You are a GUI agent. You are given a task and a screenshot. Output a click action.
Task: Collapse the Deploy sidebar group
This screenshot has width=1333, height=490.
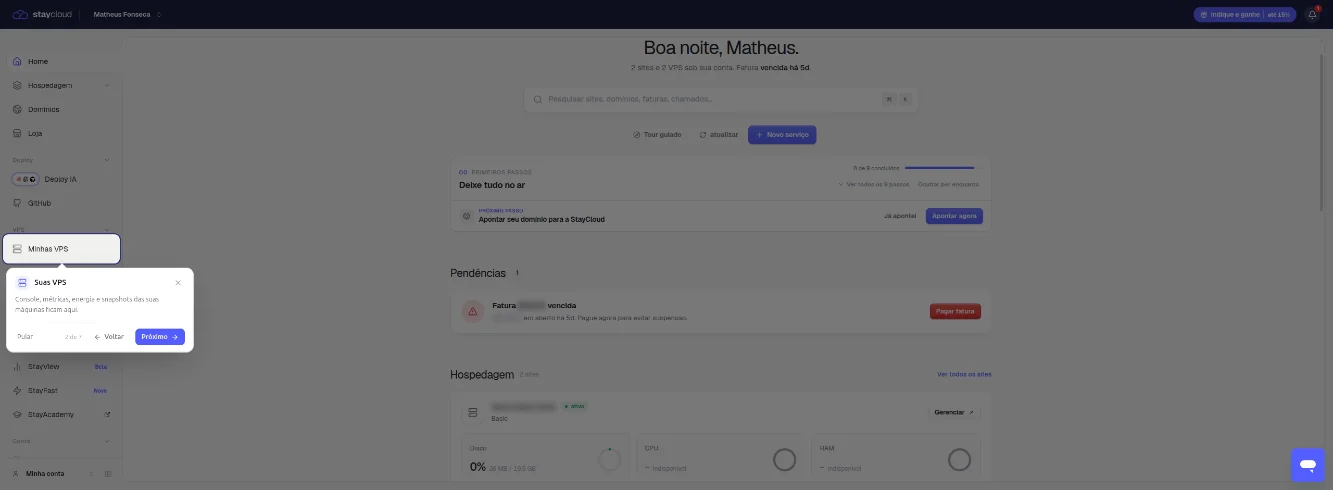coord(107,159)
